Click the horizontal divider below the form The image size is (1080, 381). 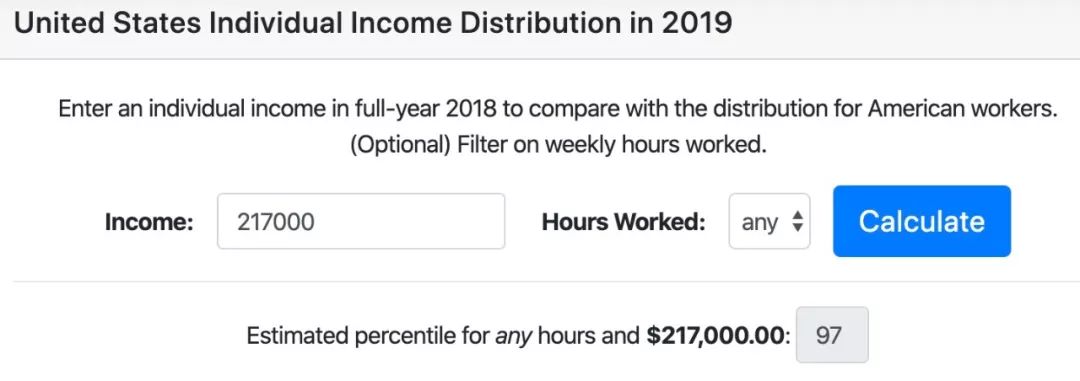(x=540, y=281)
